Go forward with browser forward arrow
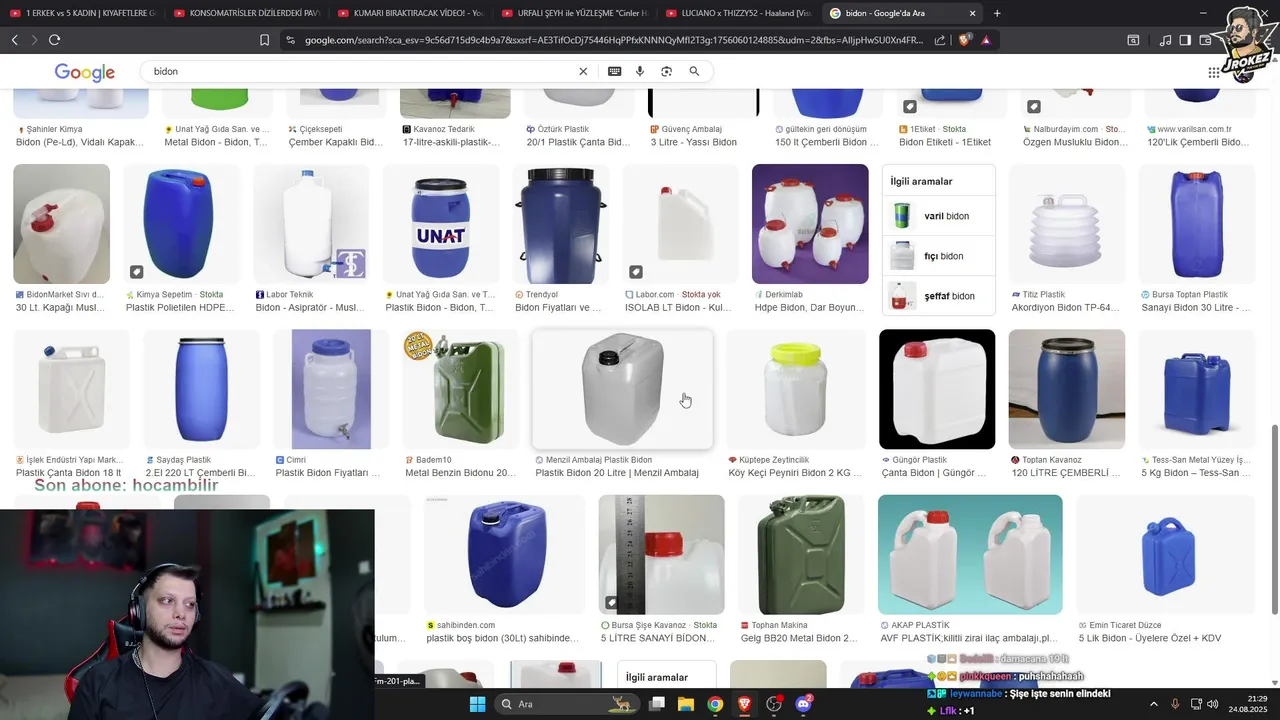Image resolution: width=1280 pixels, height=720 pixels. click(x=34, y=40)
